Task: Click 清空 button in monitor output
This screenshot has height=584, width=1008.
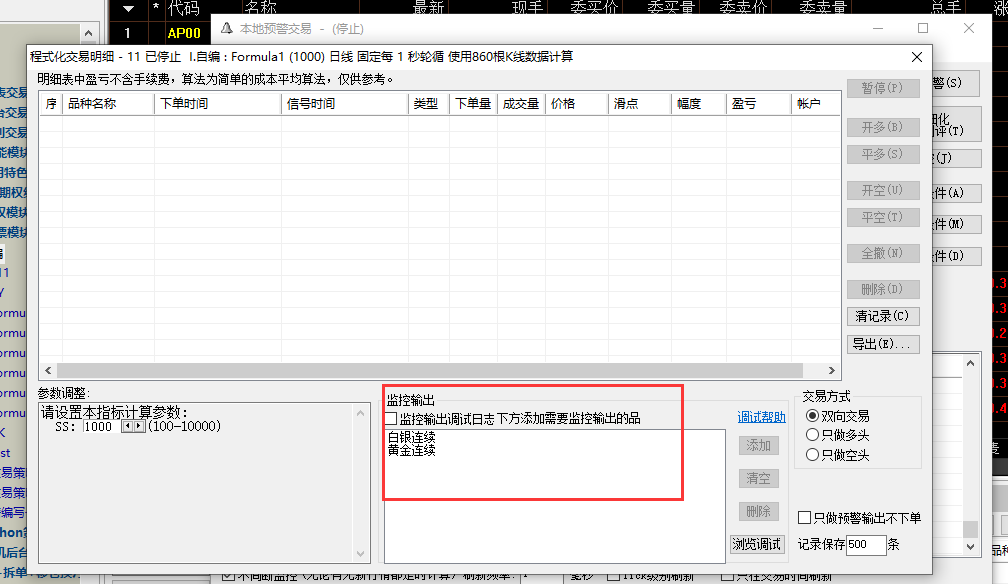Action: click(x=759, y=478)
